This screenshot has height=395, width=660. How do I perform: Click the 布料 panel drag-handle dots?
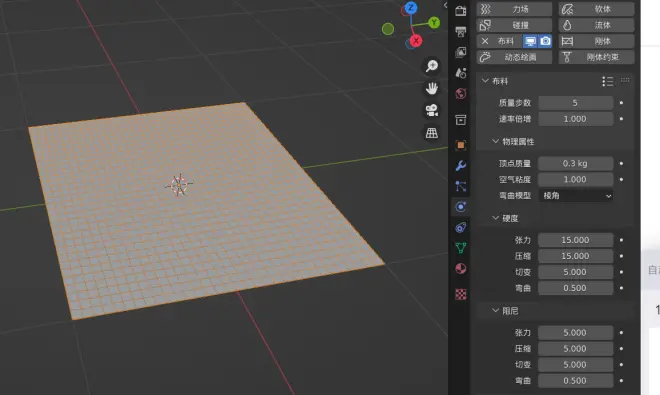click(625, 80)
